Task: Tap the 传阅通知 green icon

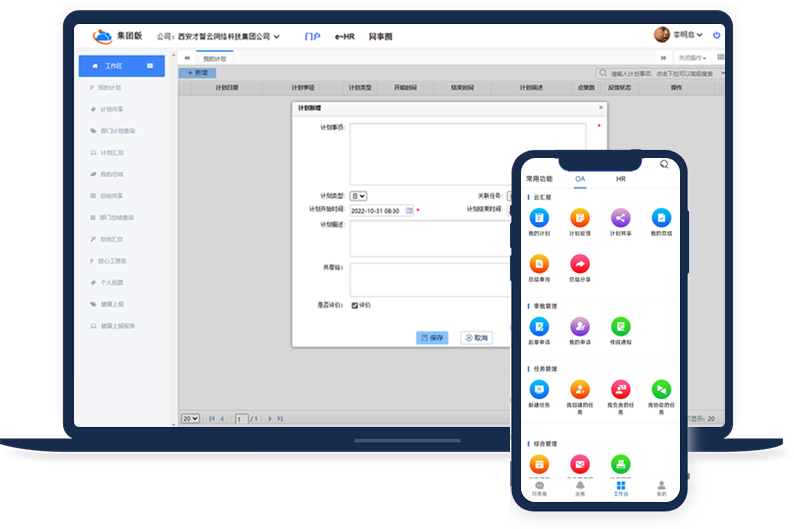Action: pyautogui.click(x=621, y=327)
